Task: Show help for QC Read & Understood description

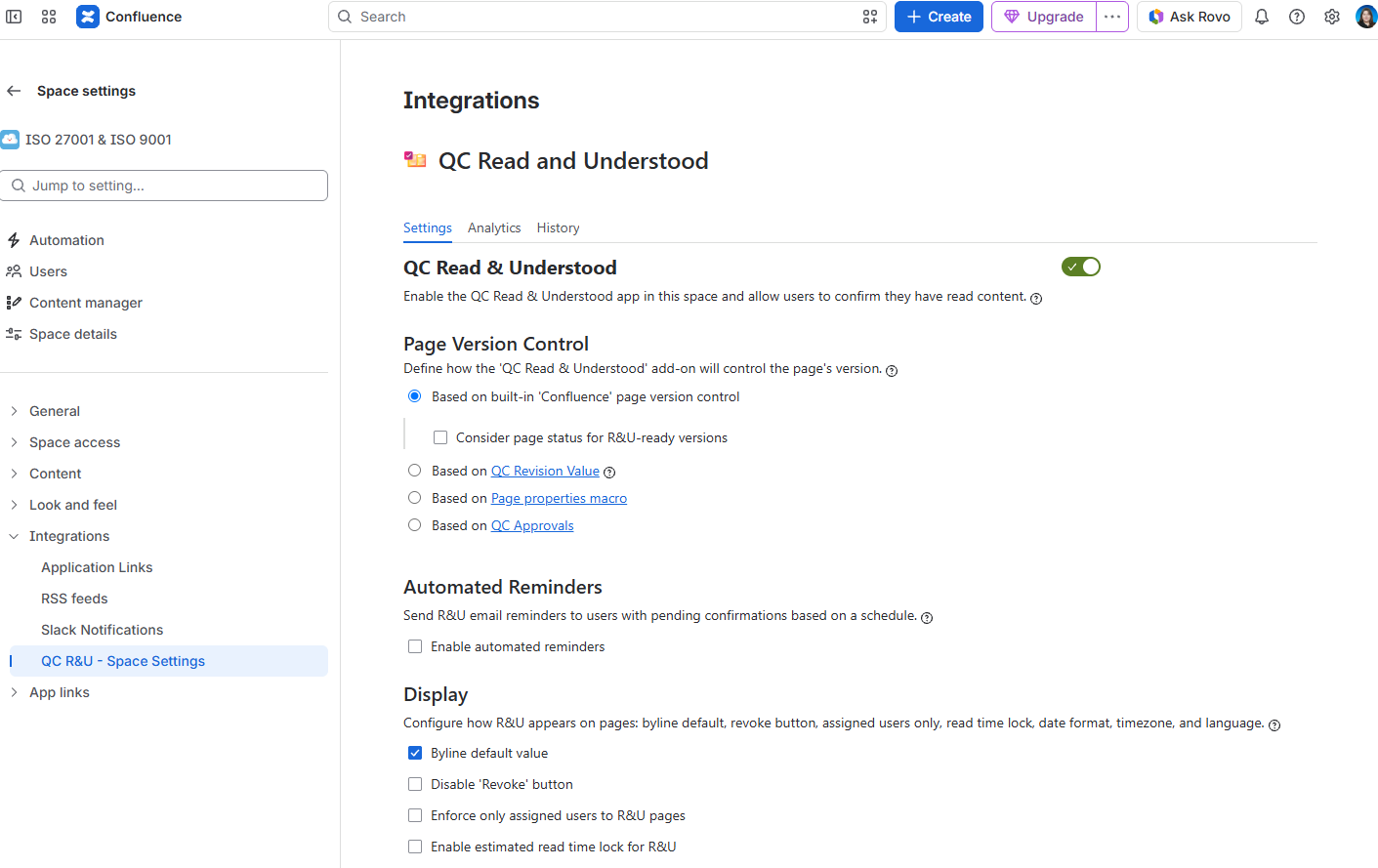Action: (x=1036, y=299)
